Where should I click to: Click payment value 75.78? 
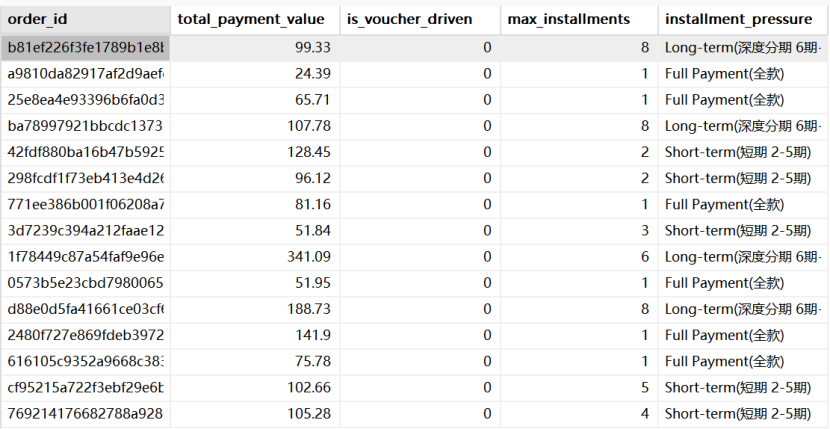255,361
